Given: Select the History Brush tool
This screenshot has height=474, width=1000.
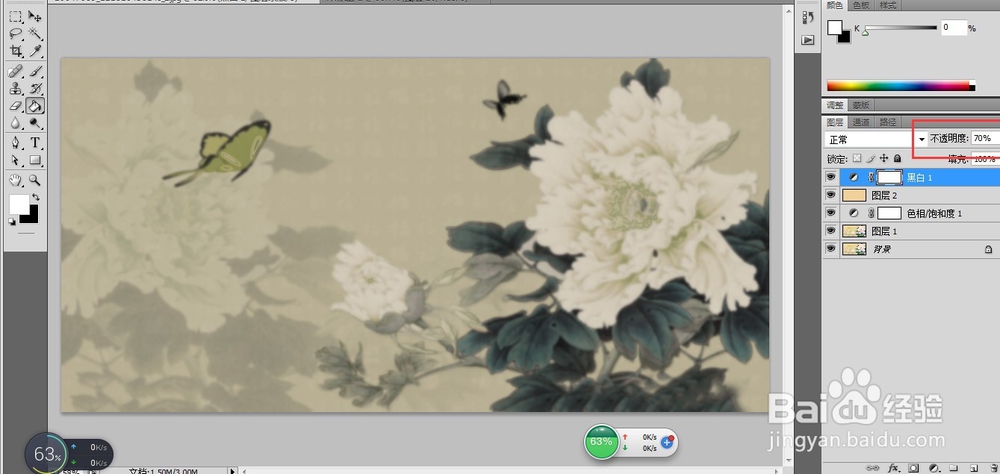Looking at the screenshot, I should 35,88.
